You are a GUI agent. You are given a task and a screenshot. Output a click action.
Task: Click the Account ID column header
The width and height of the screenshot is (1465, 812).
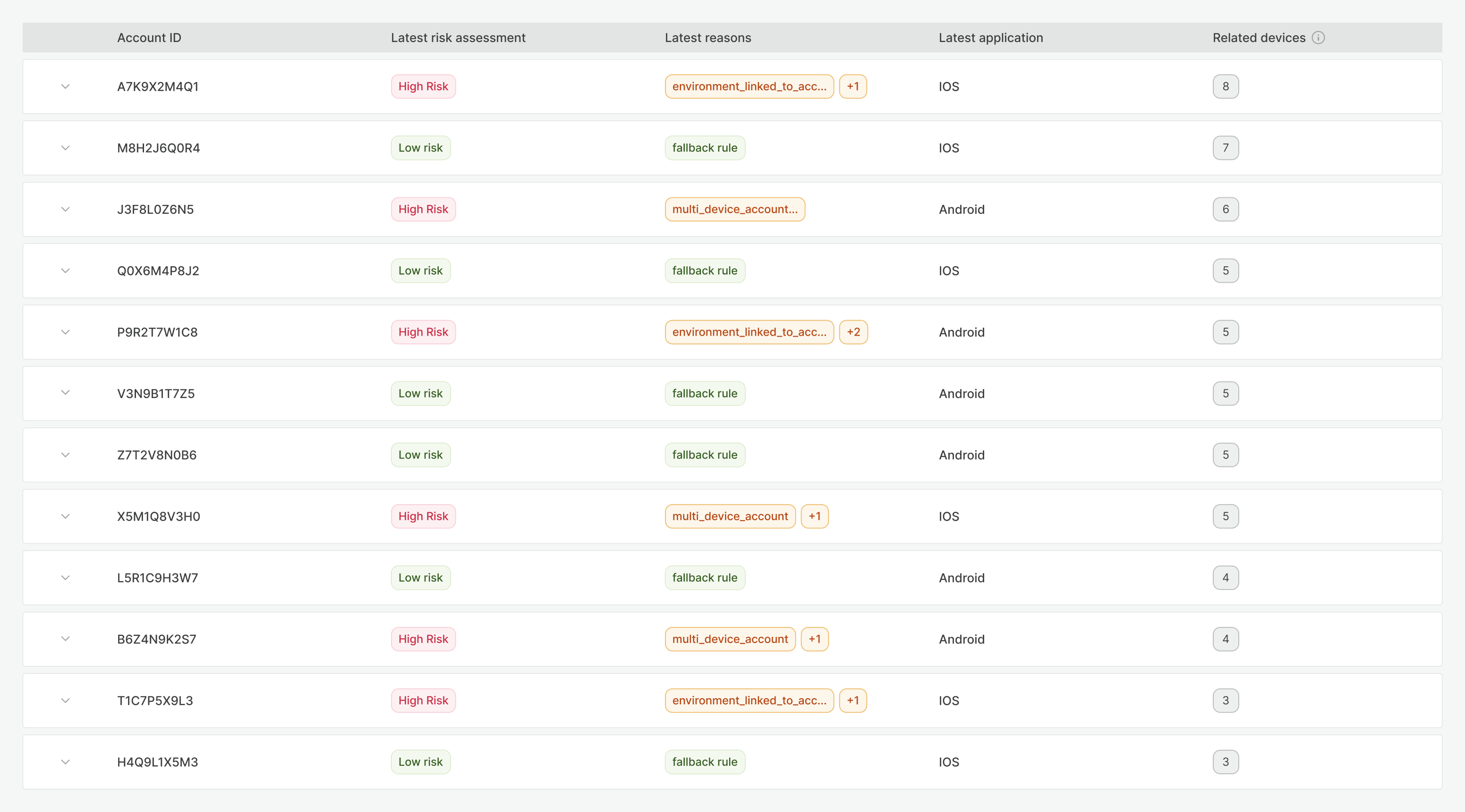(x=149, y=37)
